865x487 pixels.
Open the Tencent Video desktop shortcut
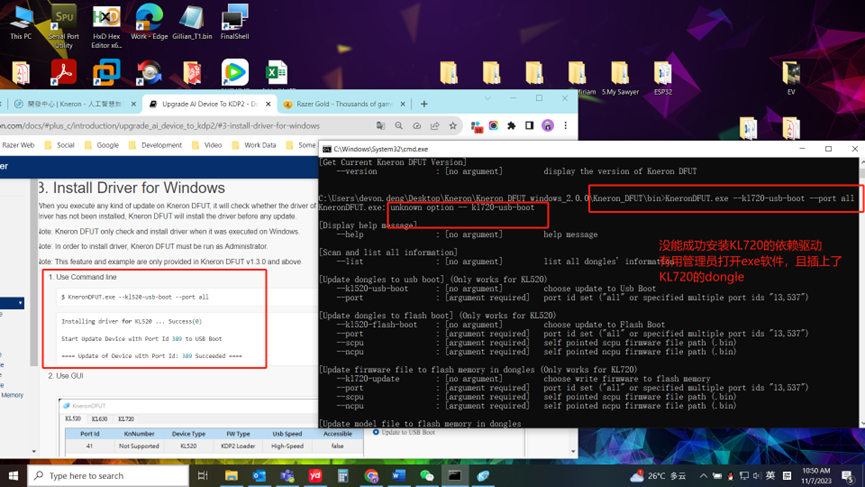[235, 72]
